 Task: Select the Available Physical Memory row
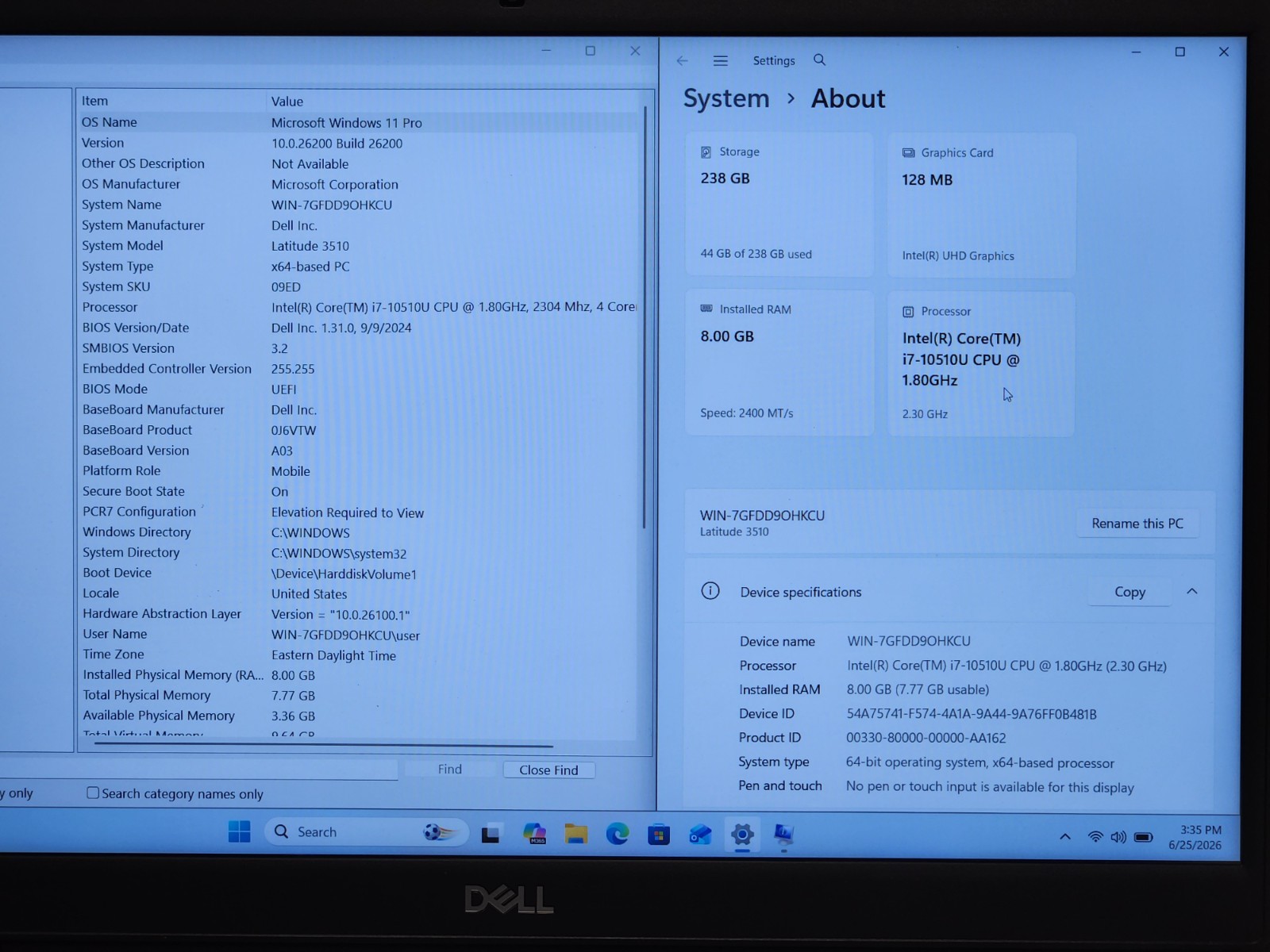point(359,716)
